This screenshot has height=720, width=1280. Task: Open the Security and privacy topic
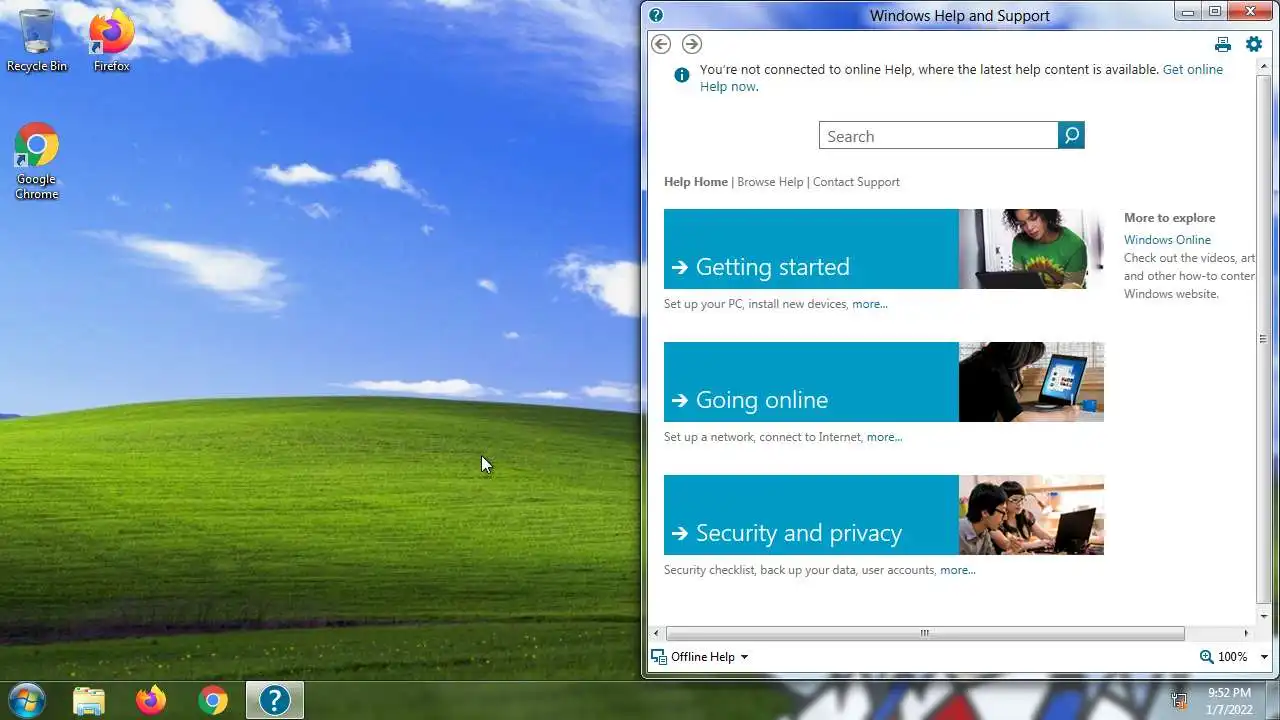coord(811,515)
